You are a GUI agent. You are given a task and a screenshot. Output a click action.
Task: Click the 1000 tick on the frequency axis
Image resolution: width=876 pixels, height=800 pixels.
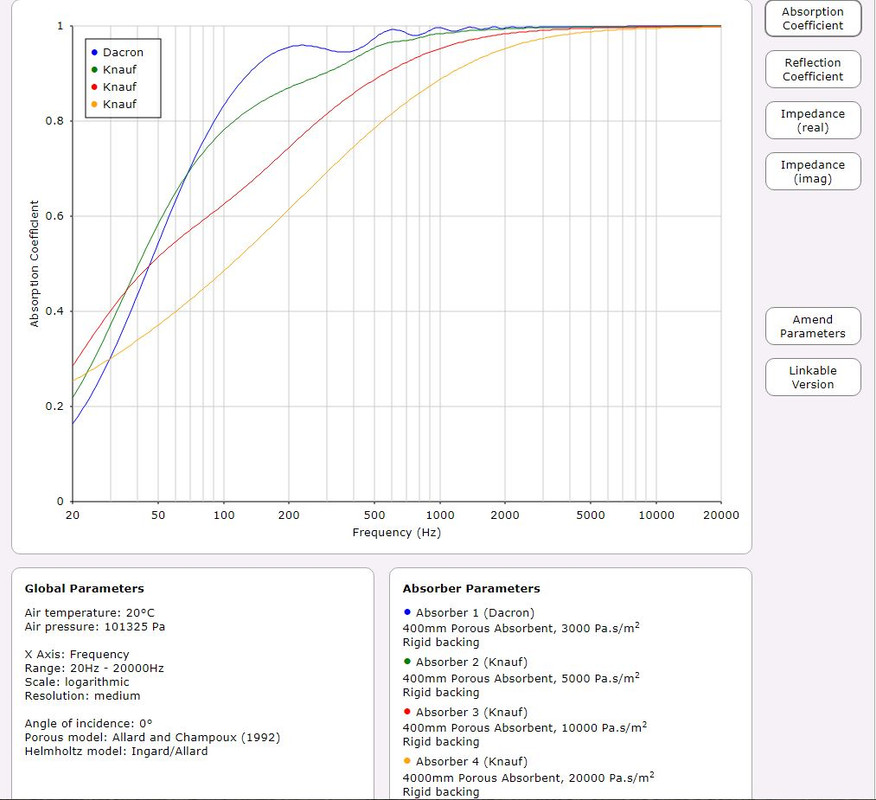440,515
